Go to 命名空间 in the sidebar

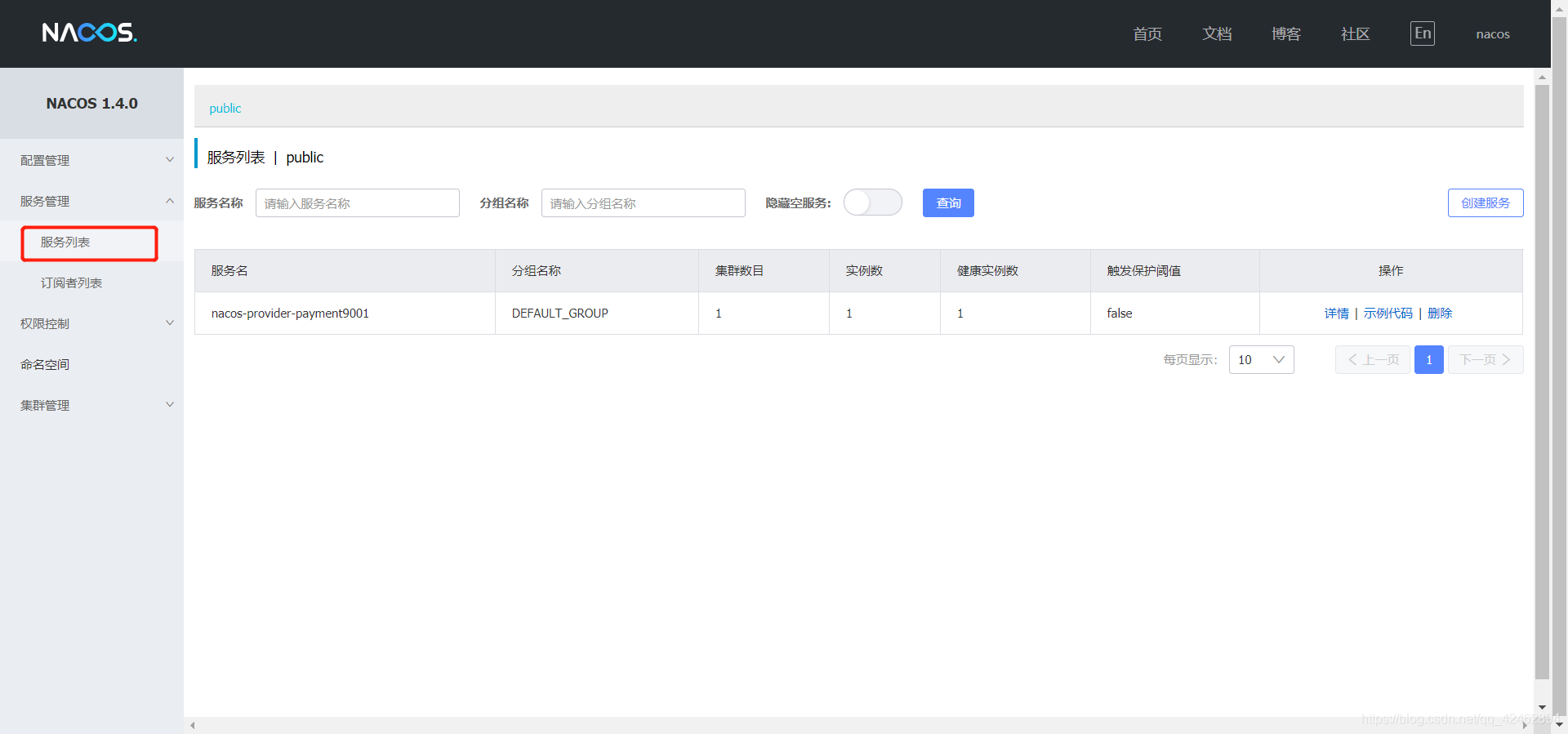coord(45,364)
